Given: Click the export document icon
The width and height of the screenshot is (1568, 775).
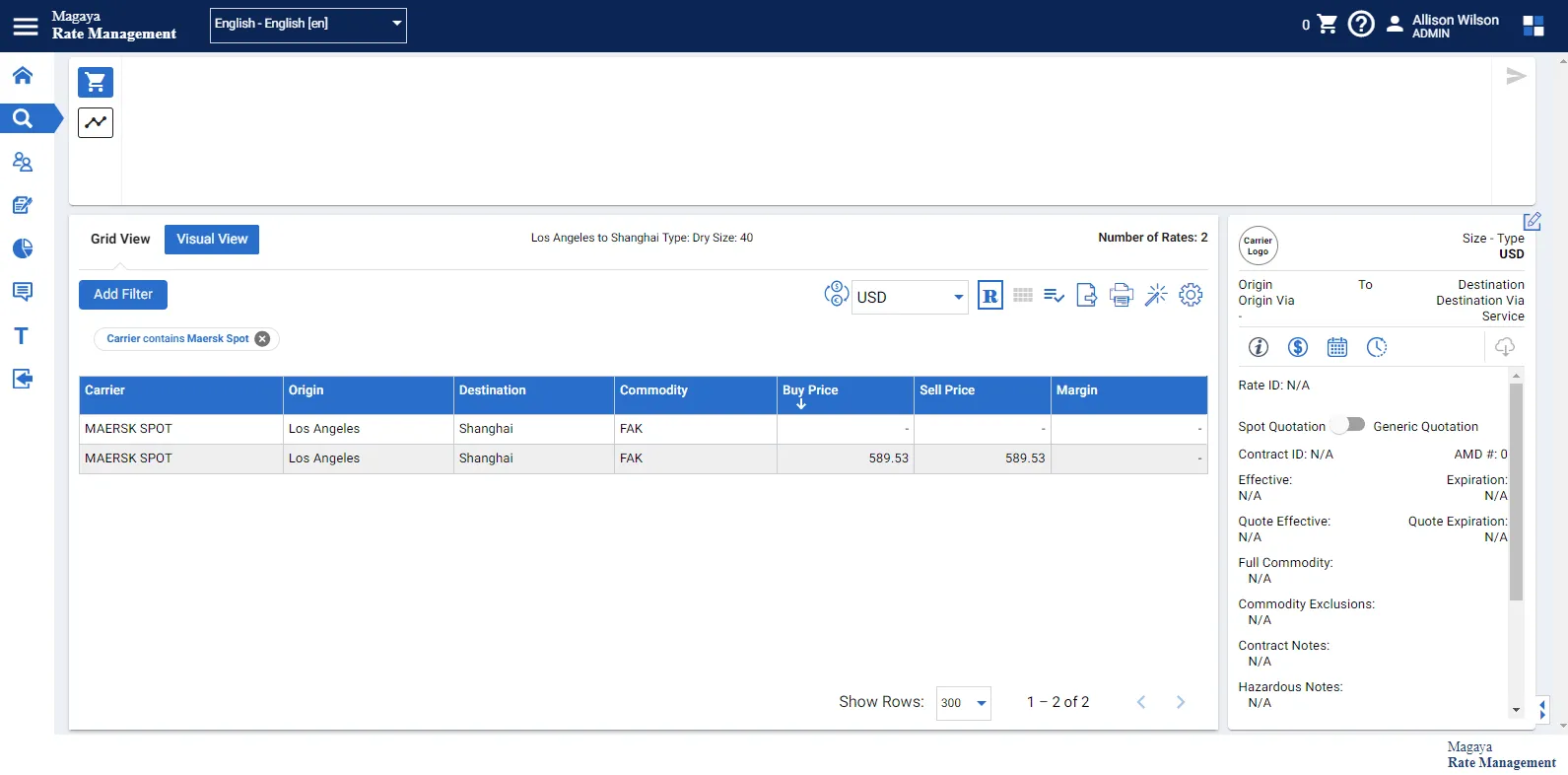Looking at the screenshot, I should [1086, 295].
